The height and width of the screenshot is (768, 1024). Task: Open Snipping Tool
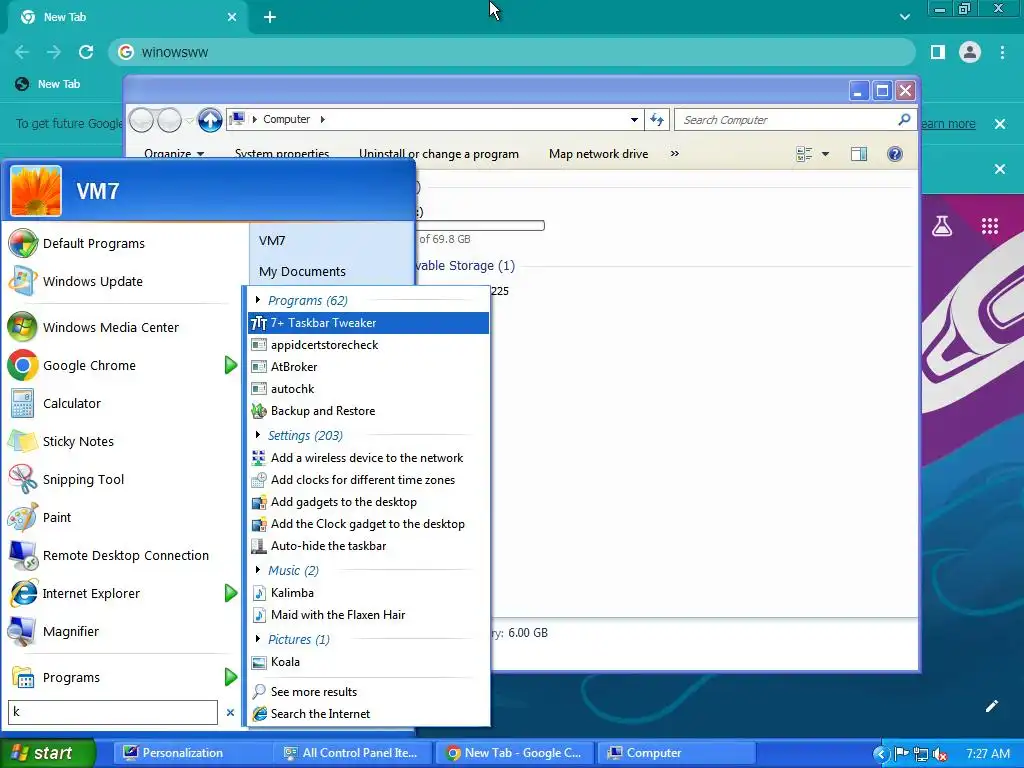coord(121,479)
